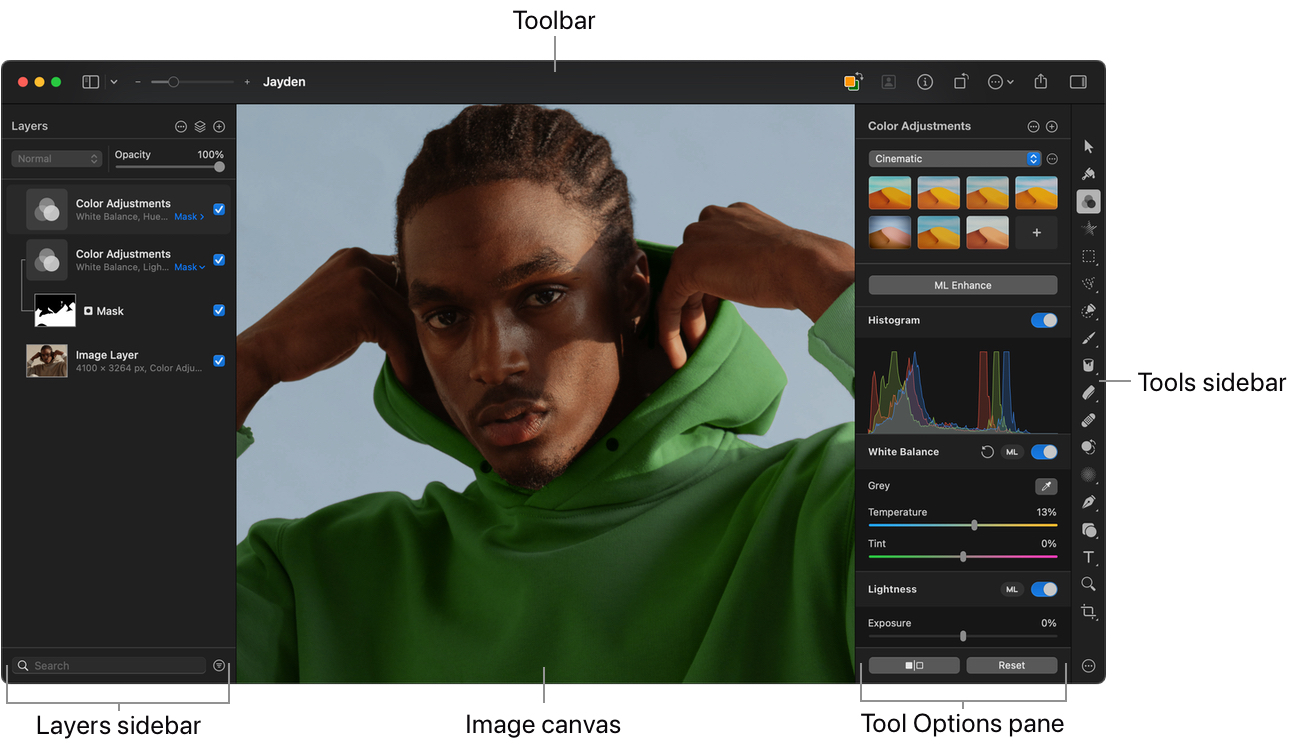Select the Paint brush tool
The width and height of the screenshot is (1298, 744).
(x=1088, y=338)
